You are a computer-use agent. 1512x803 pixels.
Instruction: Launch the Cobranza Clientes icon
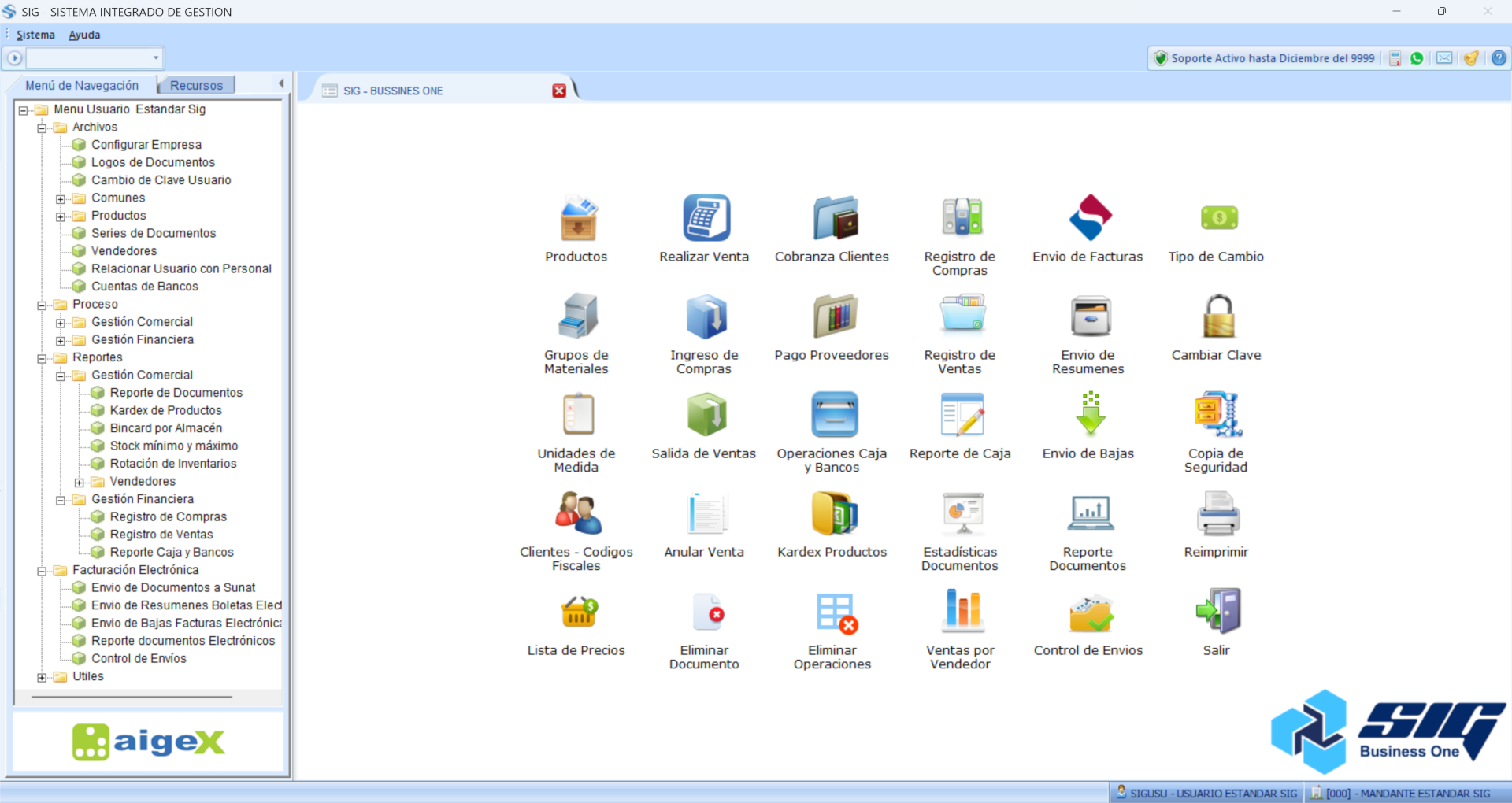coord(834,218)
